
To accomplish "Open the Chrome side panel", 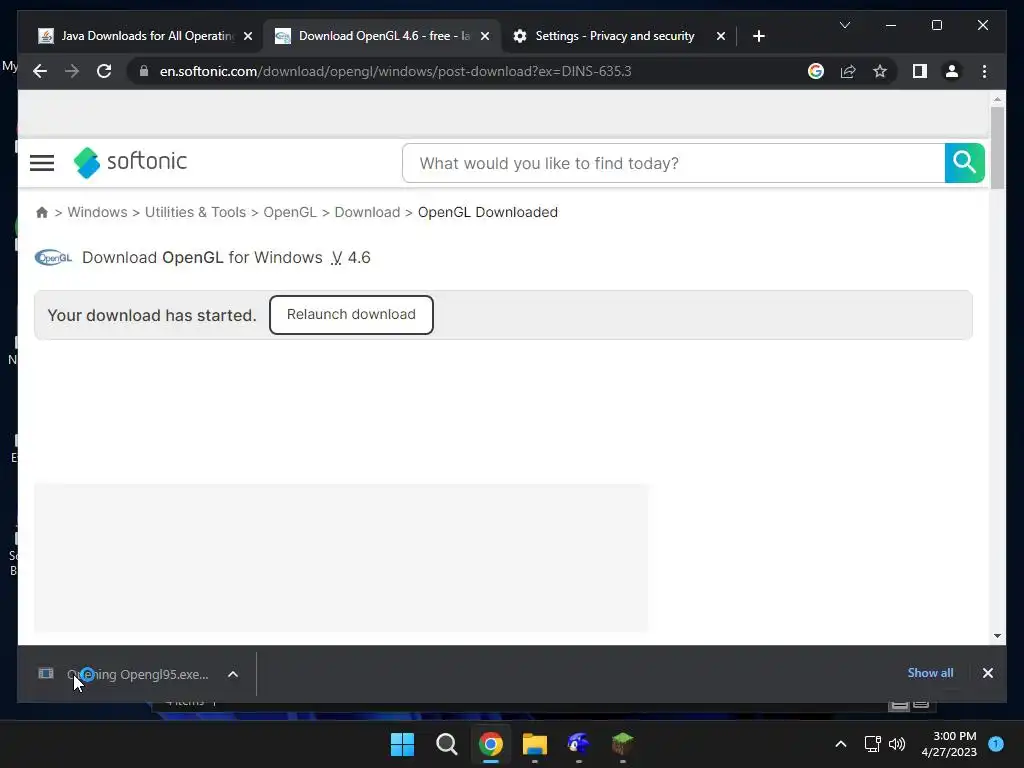I will click(x=920, y=71).
